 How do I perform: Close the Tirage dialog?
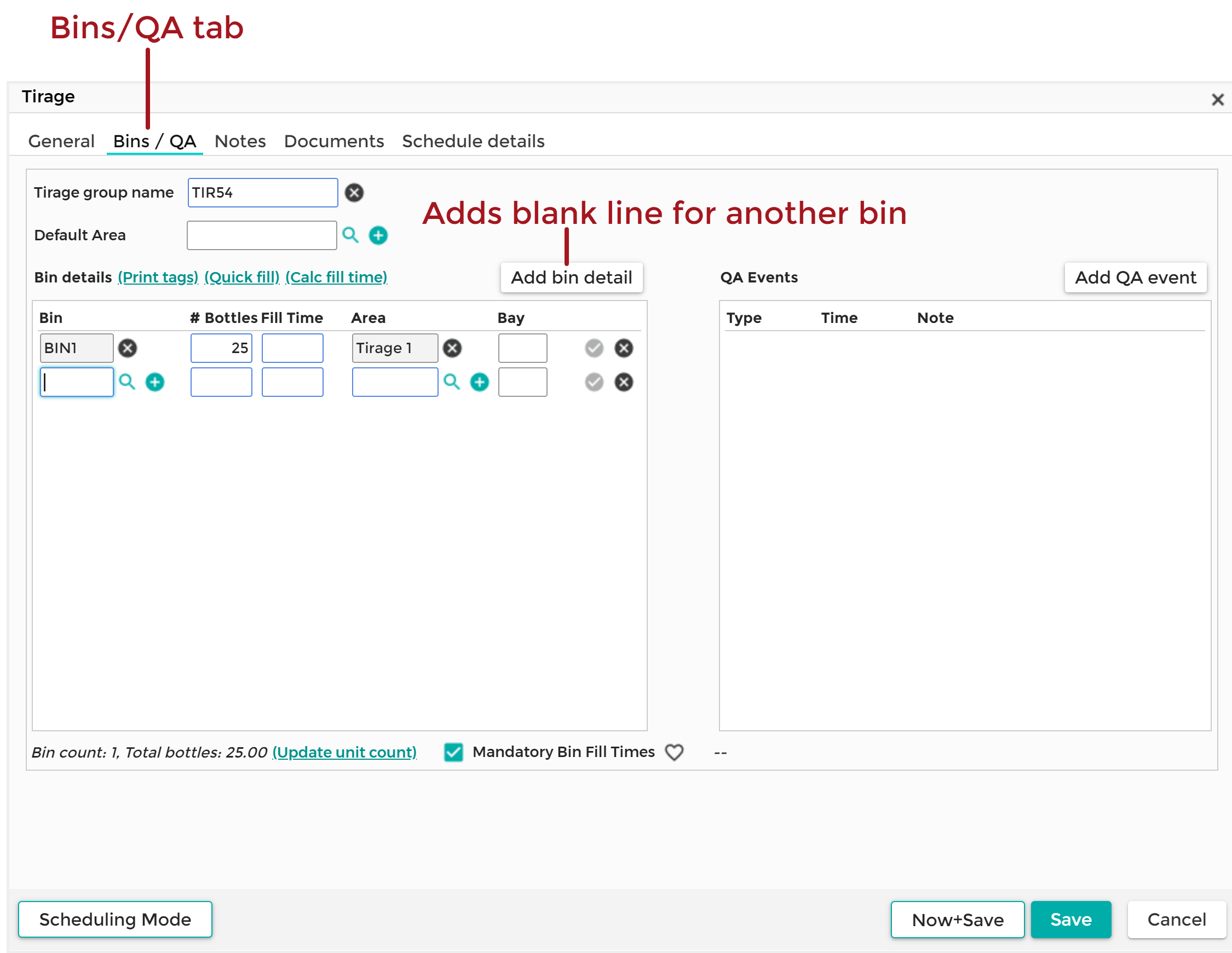[x=1217, y=100]
